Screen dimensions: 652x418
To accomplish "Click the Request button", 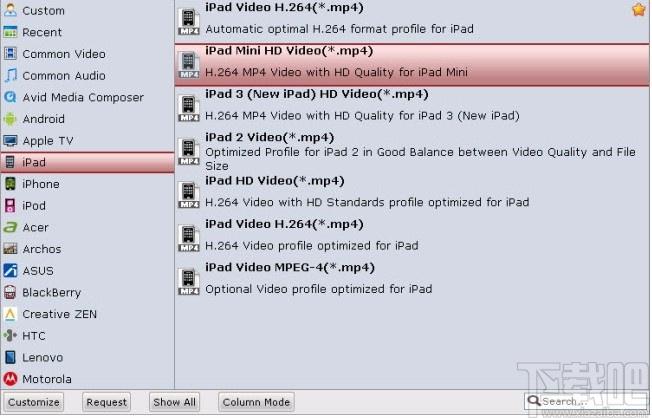I will (x=106, y=402).
